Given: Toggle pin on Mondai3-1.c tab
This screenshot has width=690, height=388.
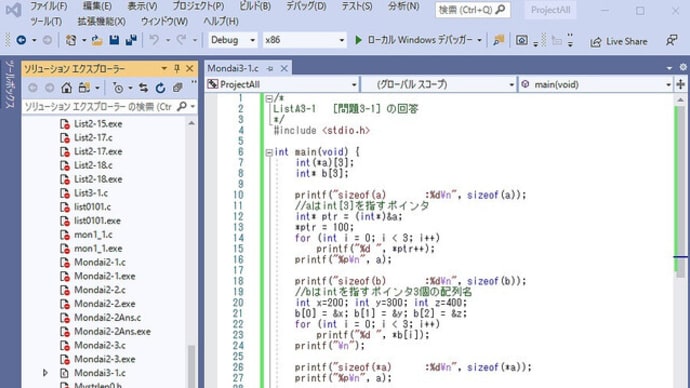Looking at the screenshot, I should pos(270,69).
